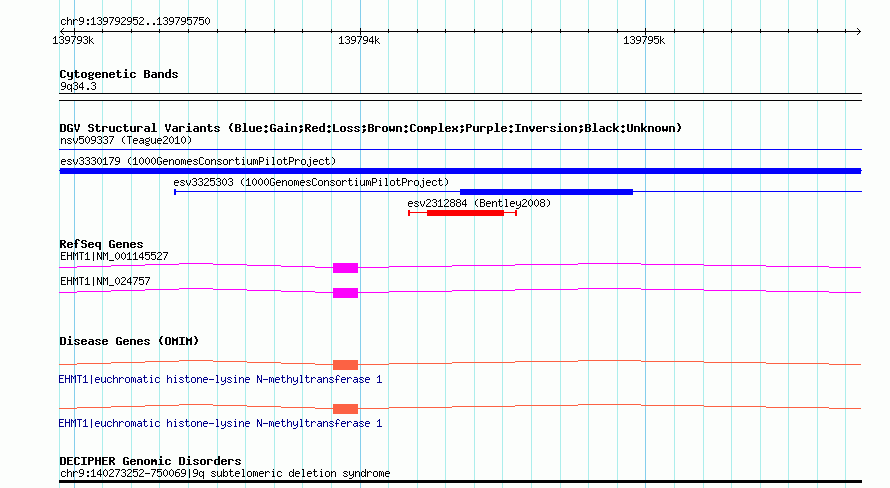Click the magenta exon of NM_001145527

[x=345, y=268]
